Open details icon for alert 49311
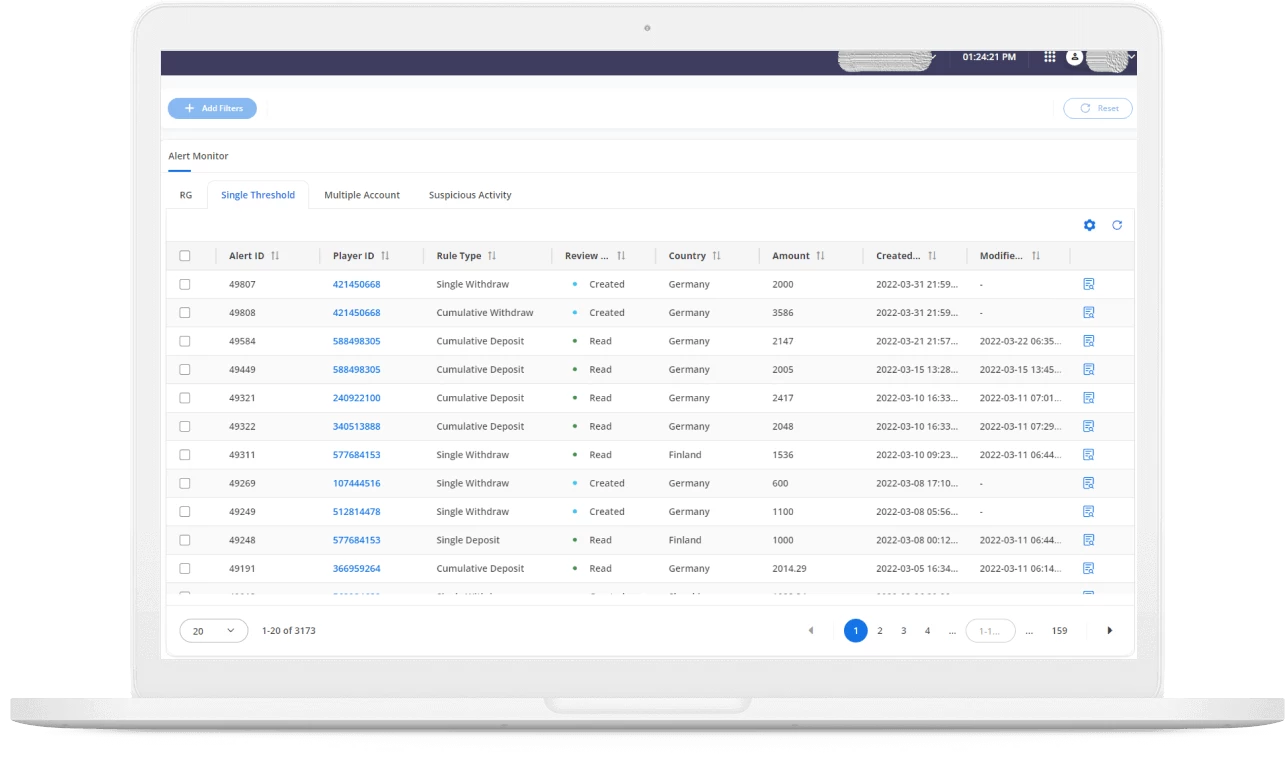Image resolution: width=1285 pixels, height=768 pixels. point(1089,454)
